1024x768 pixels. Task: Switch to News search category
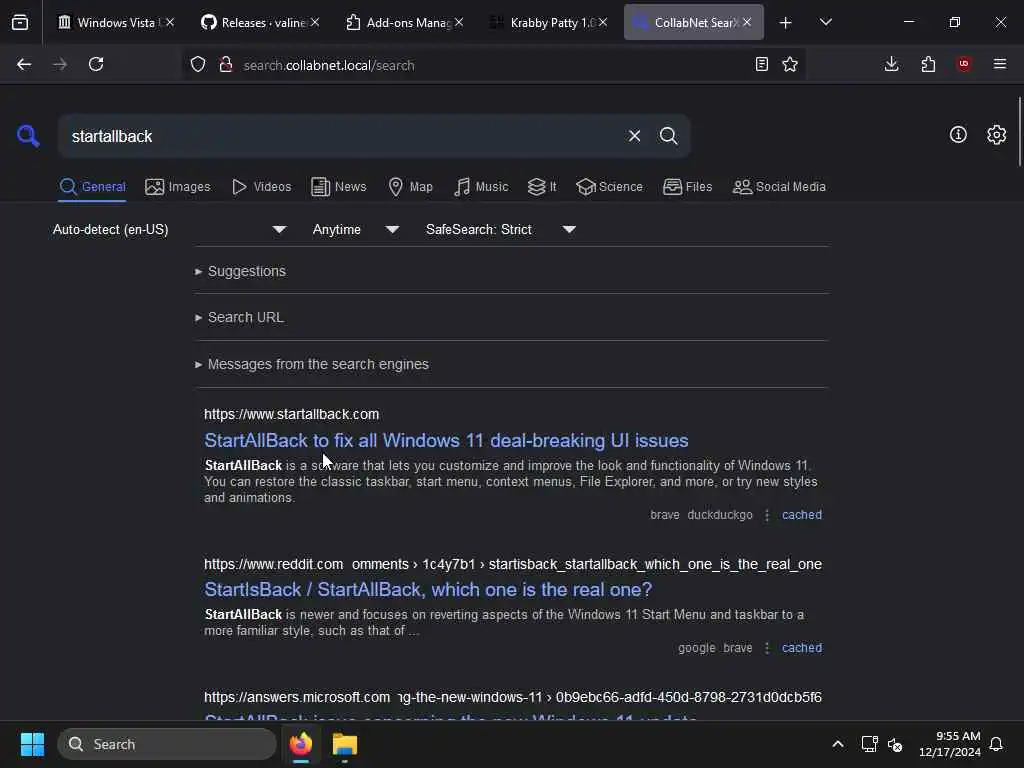coord(338,187)
